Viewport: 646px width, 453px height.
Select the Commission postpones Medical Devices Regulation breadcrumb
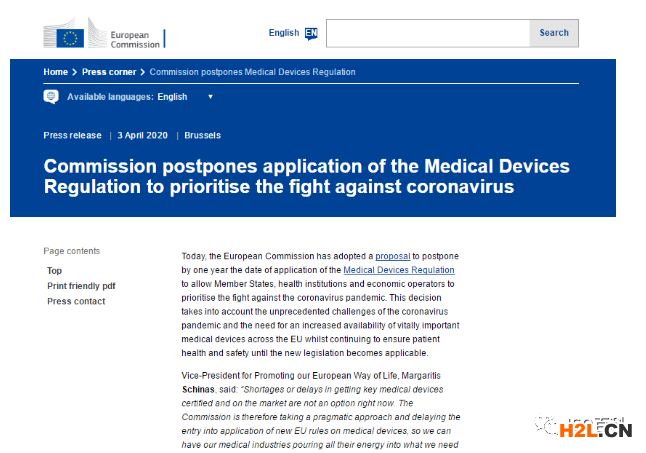click(x=252, y=72)
